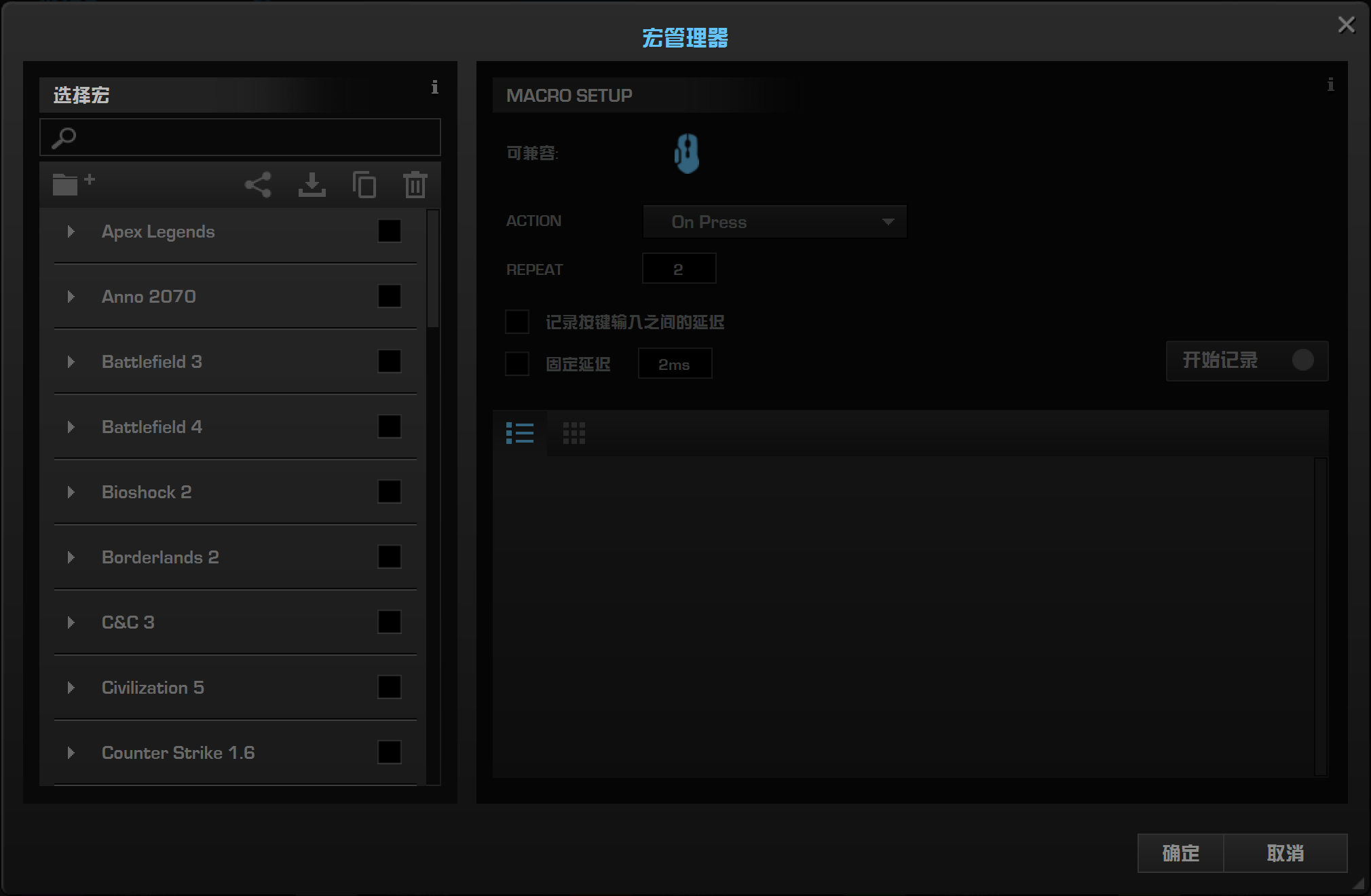Check the Borderlands 2 checkbox
Viewport: 1371px width, 896px height.
[x=390, y=557]
